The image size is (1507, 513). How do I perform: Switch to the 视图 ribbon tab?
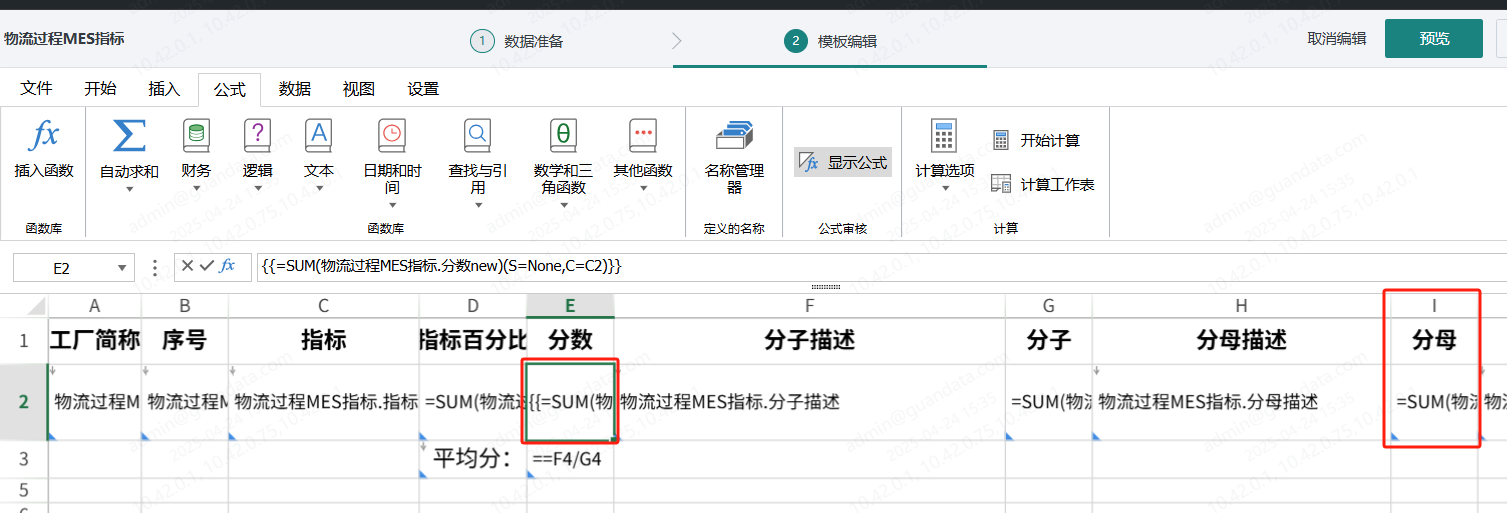(x=358, y=89)
